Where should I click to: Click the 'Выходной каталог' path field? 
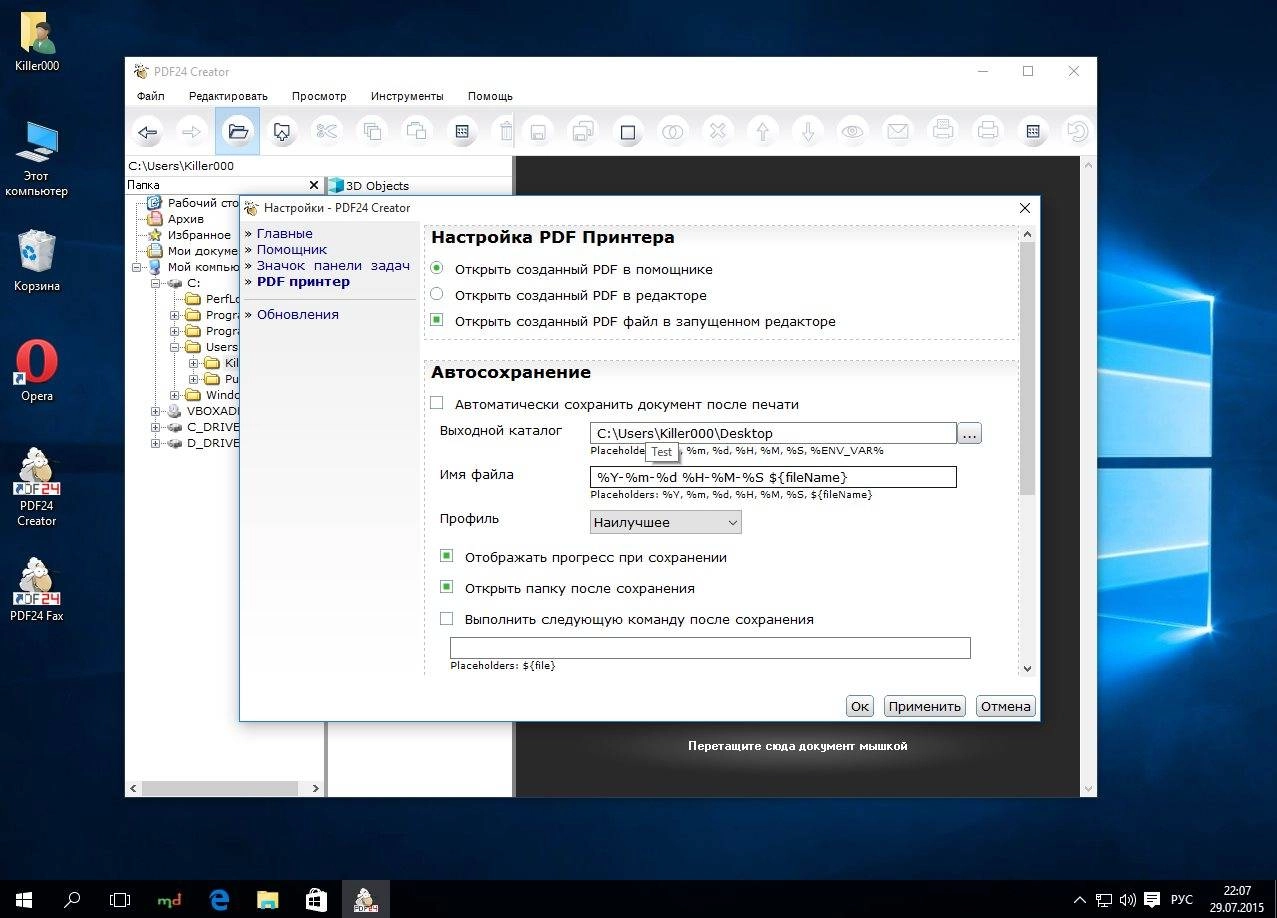[773, 433]
